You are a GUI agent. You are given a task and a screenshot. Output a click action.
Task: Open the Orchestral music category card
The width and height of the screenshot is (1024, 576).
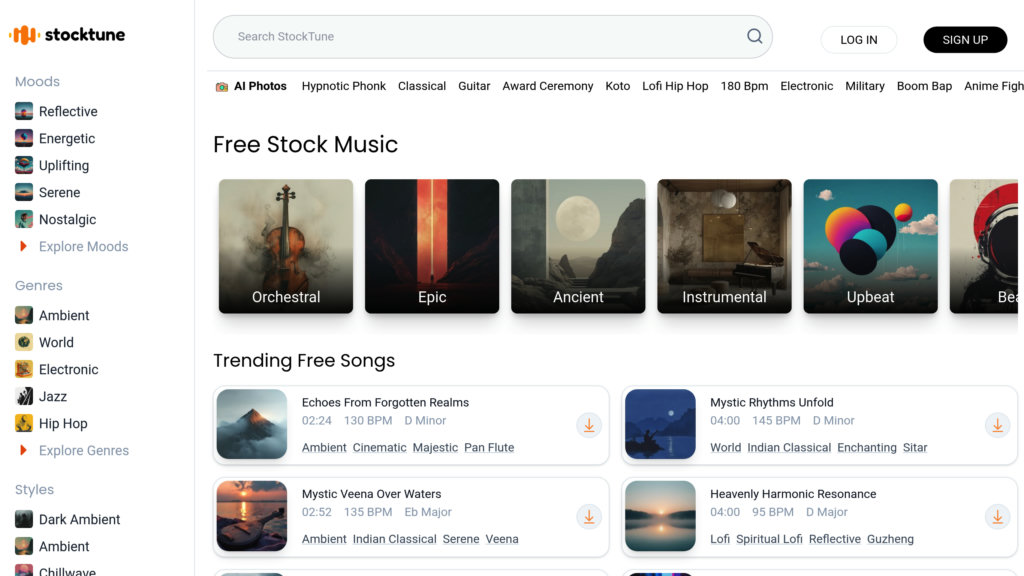coord(285,246)
